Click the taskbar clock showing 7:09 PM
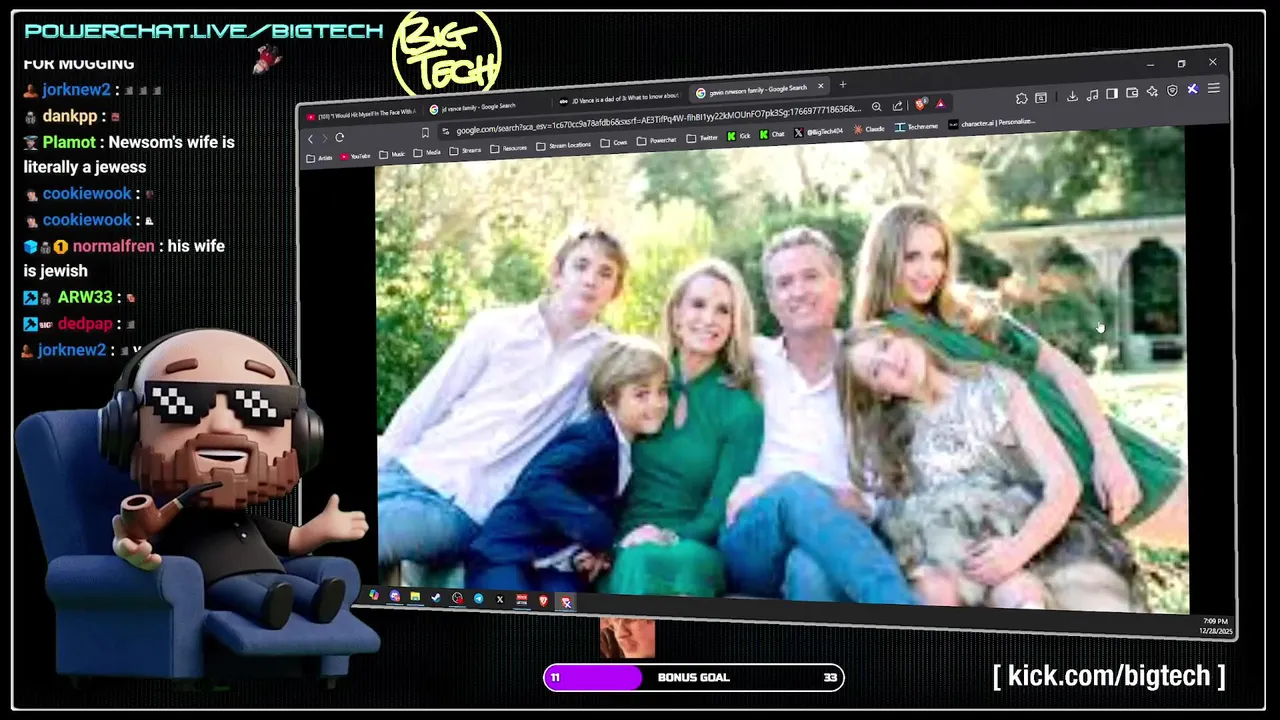This screenshot has width=1280, height=720. [1214, 626]
